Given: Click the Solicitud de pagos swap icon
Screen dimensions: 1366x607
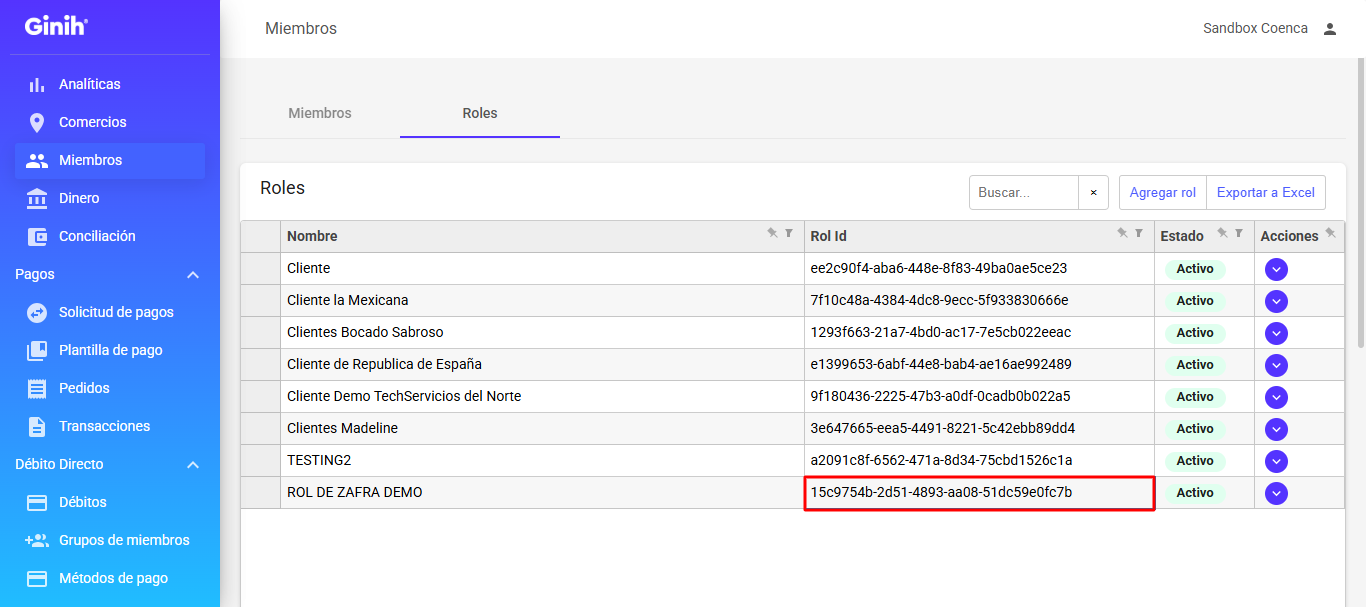Looking at the screenshot, I should (x=37, y=312).
